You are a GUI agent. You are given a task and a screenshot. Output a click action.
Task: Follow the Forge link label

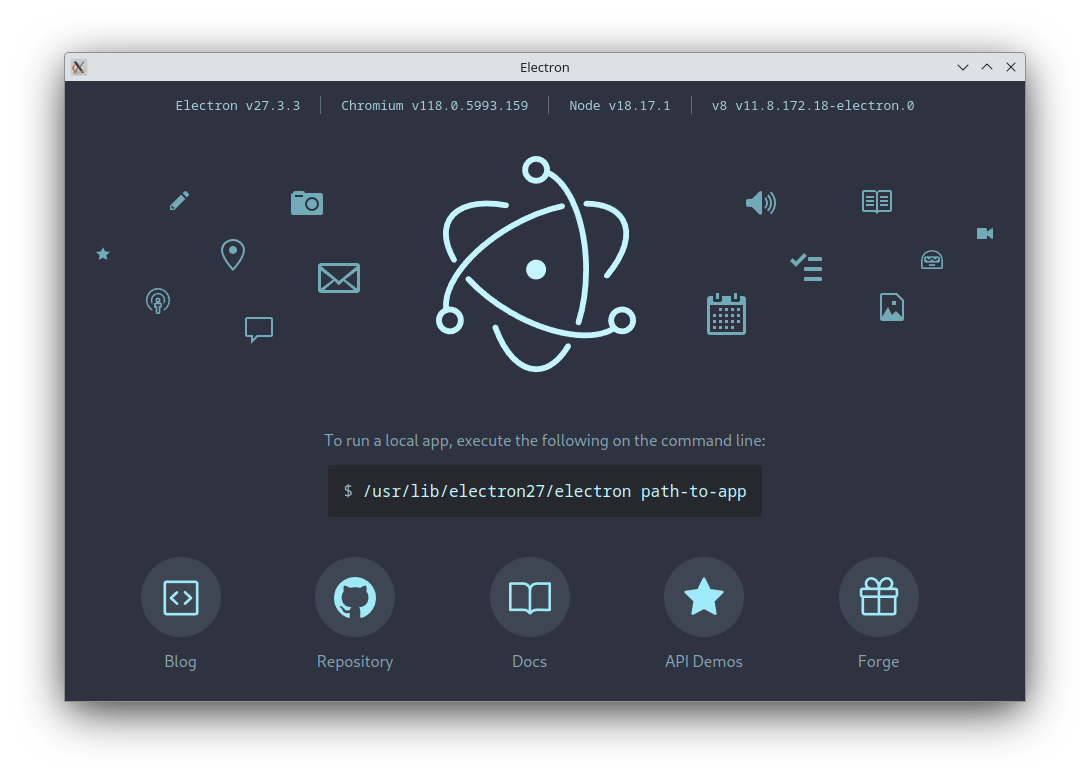click(x=879, y=661)
